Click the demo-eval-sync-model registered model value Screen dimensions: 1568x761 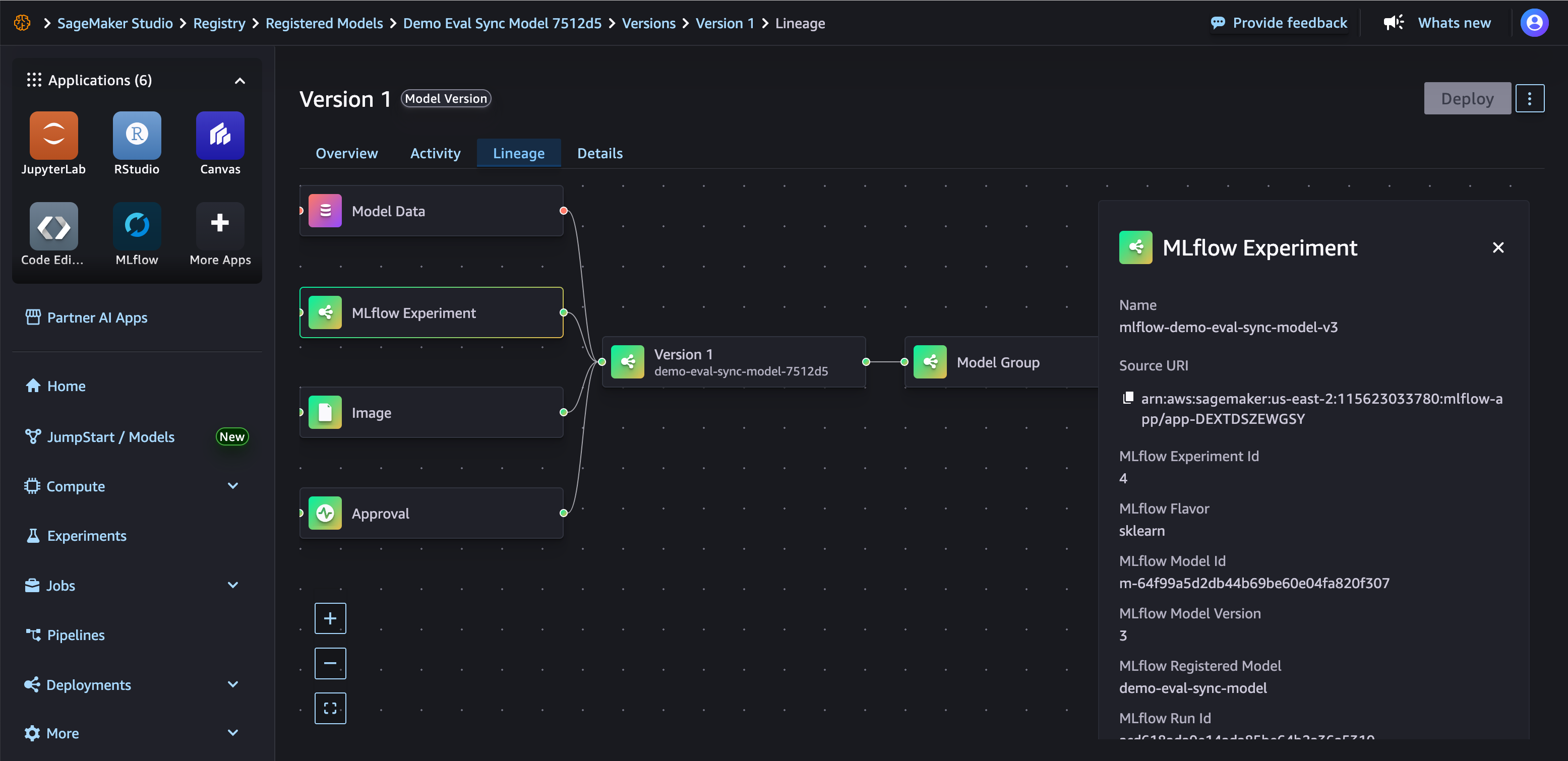pos(1193,687)
